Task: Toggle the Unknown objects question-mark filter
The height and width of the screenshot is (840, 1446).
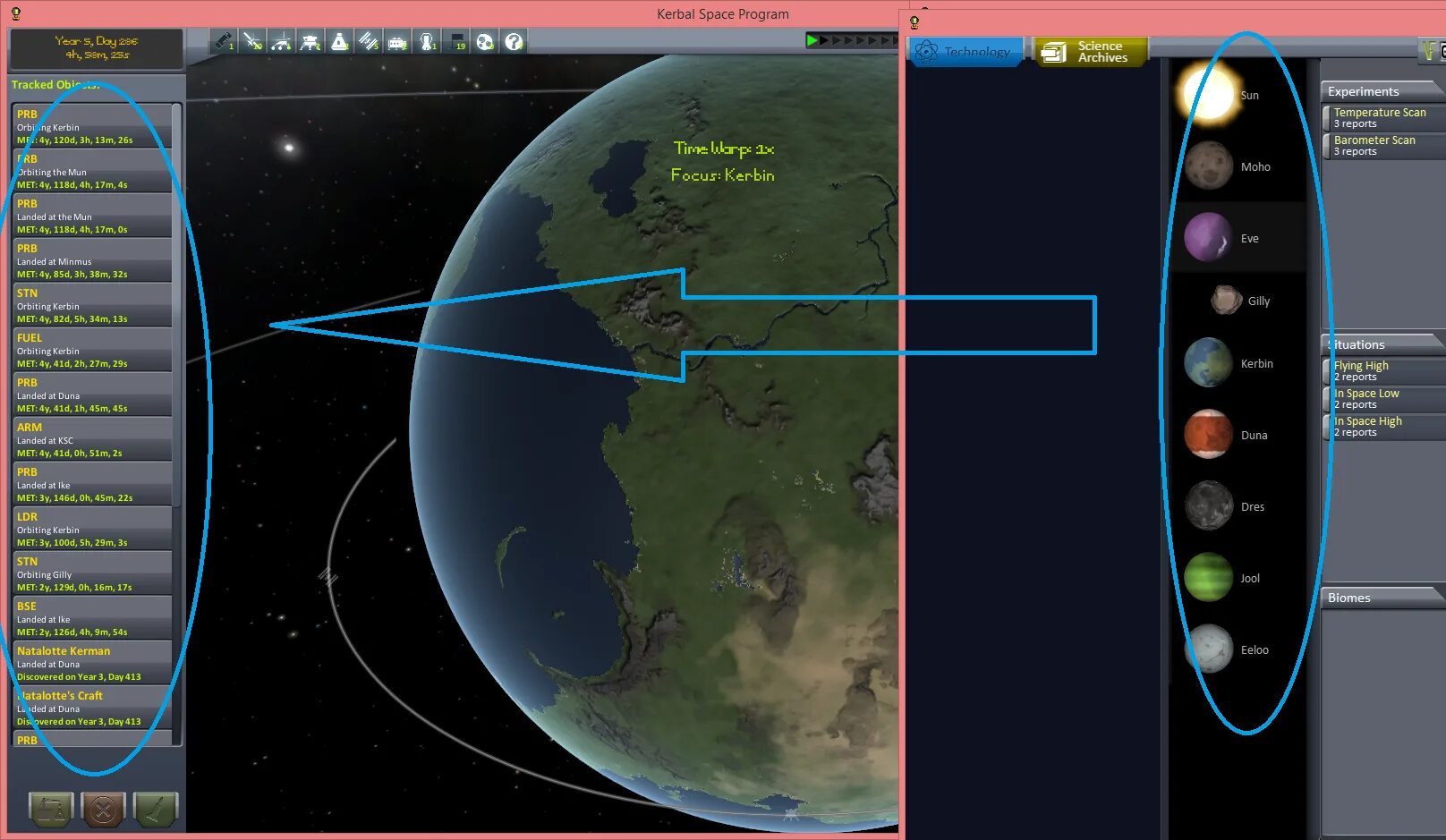Action: 514,41
